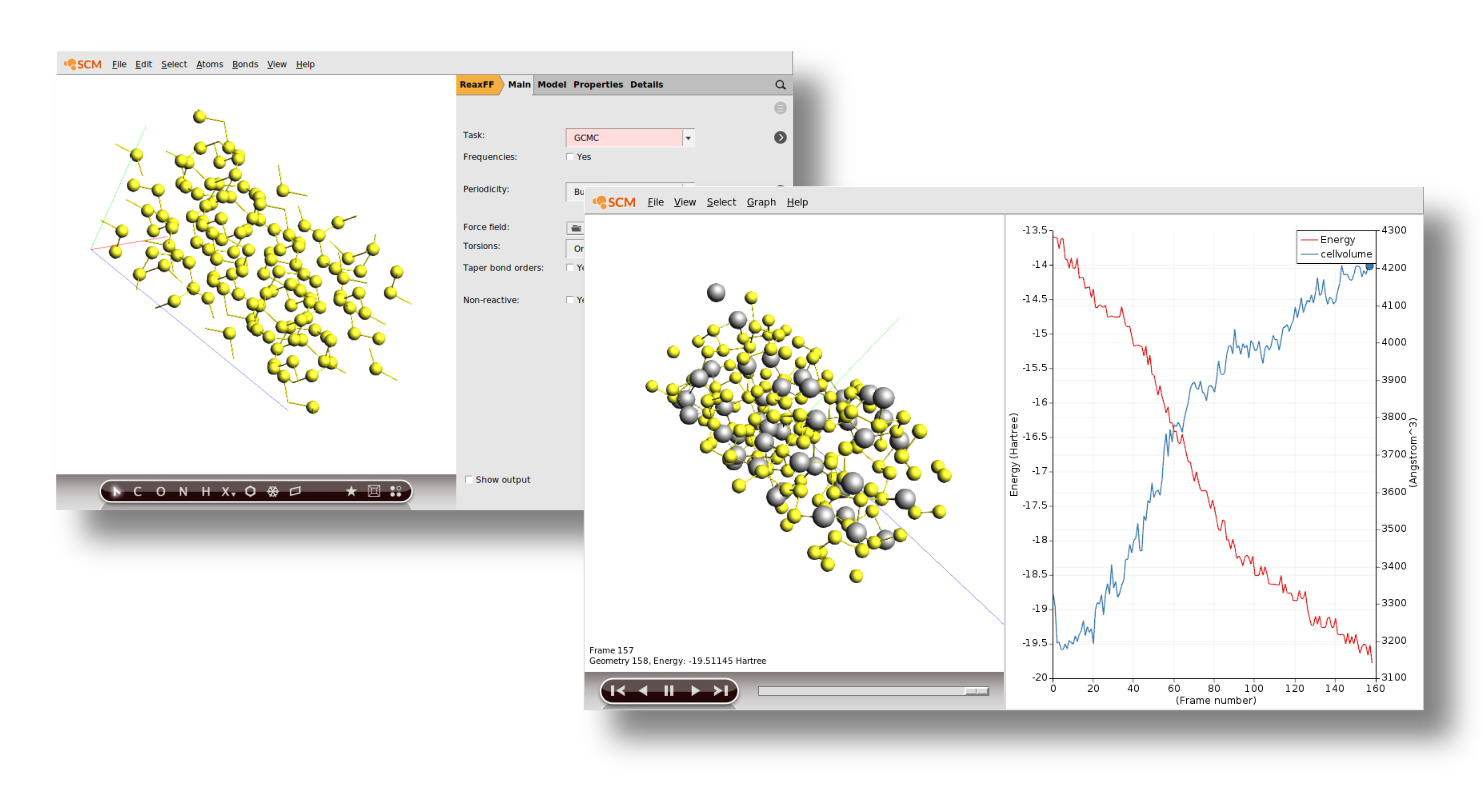Toggle the Show output checkbox

click(x=469, y=480)
